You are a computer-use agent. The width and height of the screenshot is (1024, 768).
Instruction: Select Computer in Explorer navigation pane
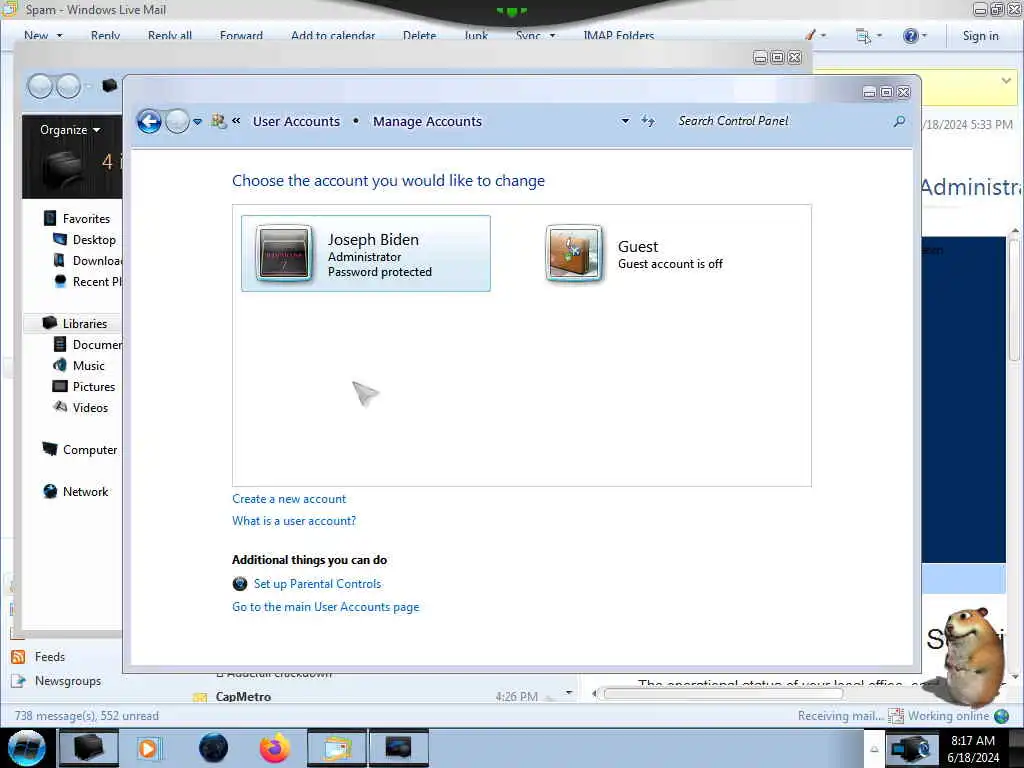pyautogui.click(x=89, y=449)
